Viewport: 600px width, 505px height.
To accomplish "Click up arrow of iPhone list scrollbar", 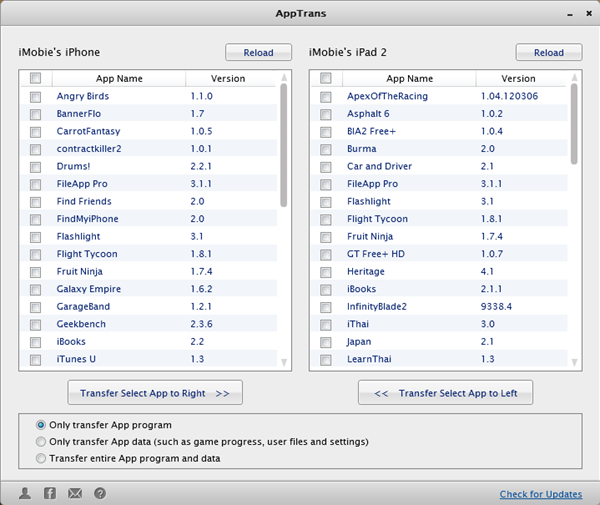I will pyautogui.click(x=284, y=78).
